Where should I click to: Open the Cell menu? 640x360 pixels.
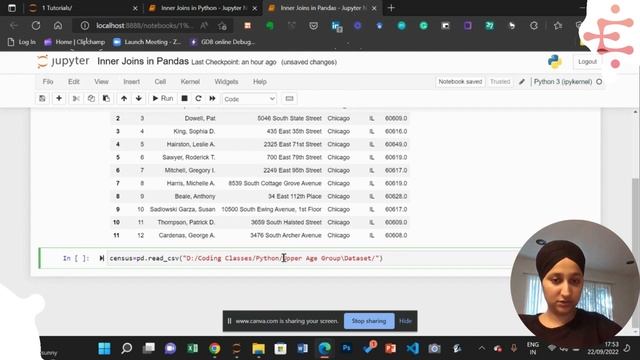coord(160,82)
